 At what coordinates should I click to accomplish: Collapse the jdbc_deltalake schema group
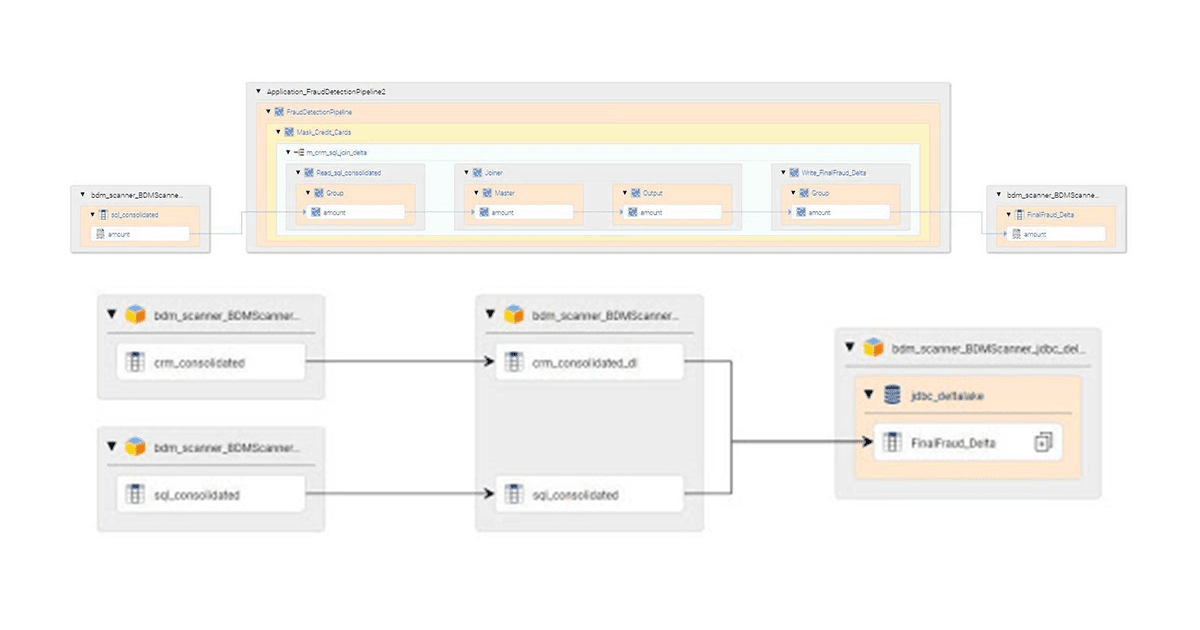pyautogui.click(x=870, y=396)
